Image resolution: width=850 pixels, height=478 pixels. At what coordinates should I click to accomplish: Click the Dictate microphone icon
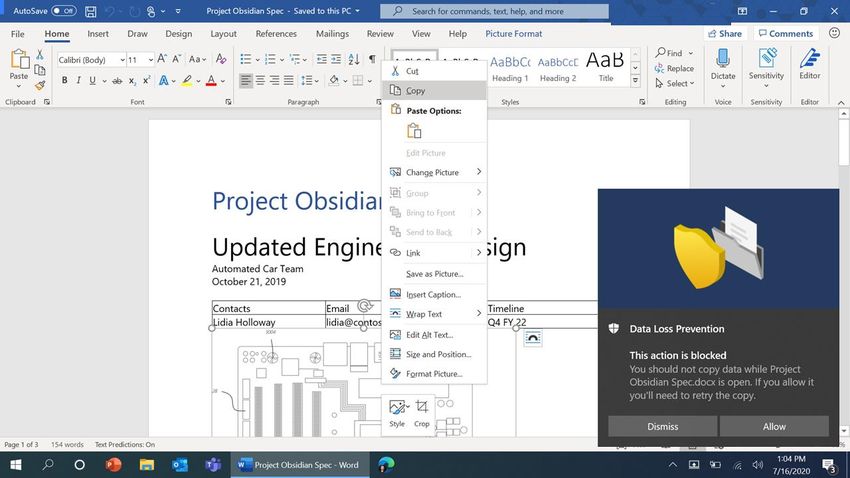coord(722,64)
